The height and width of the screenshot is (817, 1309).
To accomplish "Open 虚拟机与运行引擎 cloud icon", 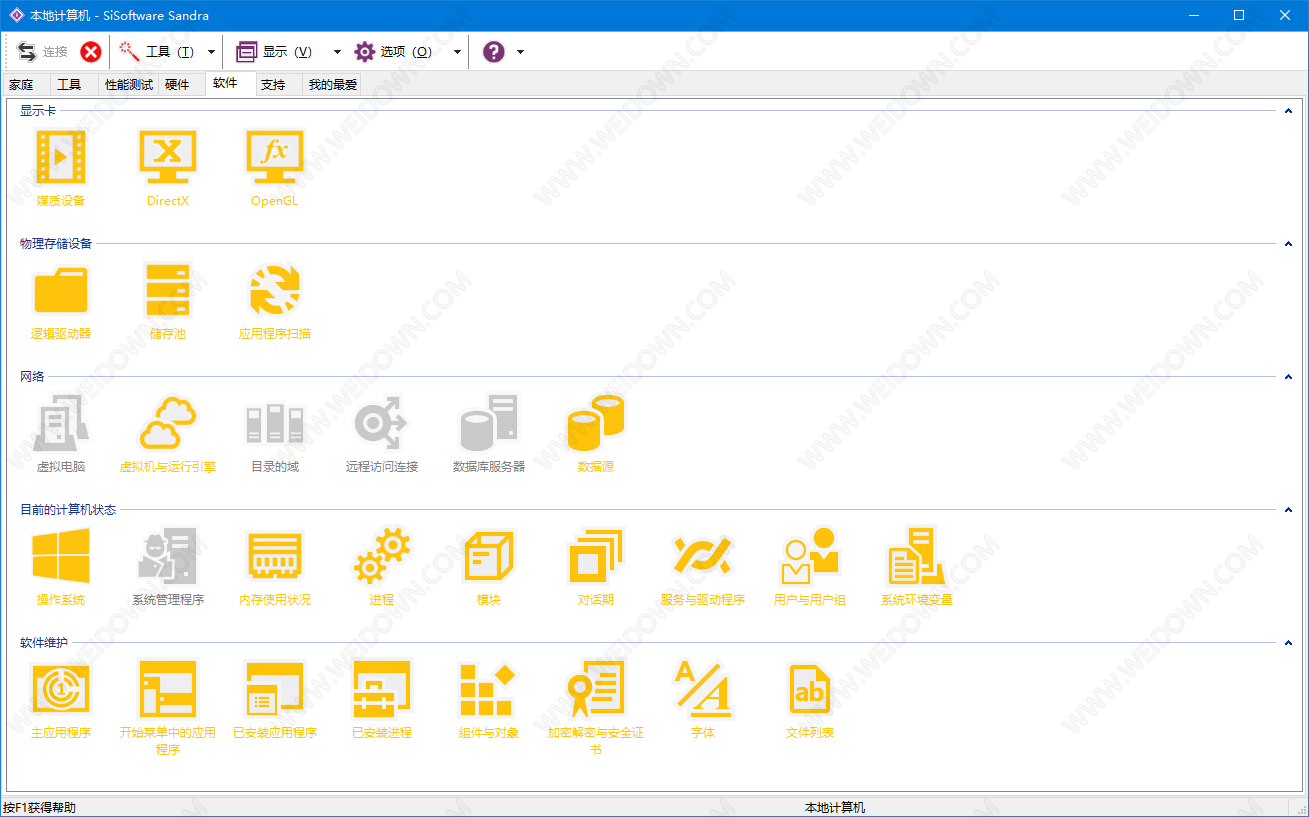I will [x=168, y=423].
